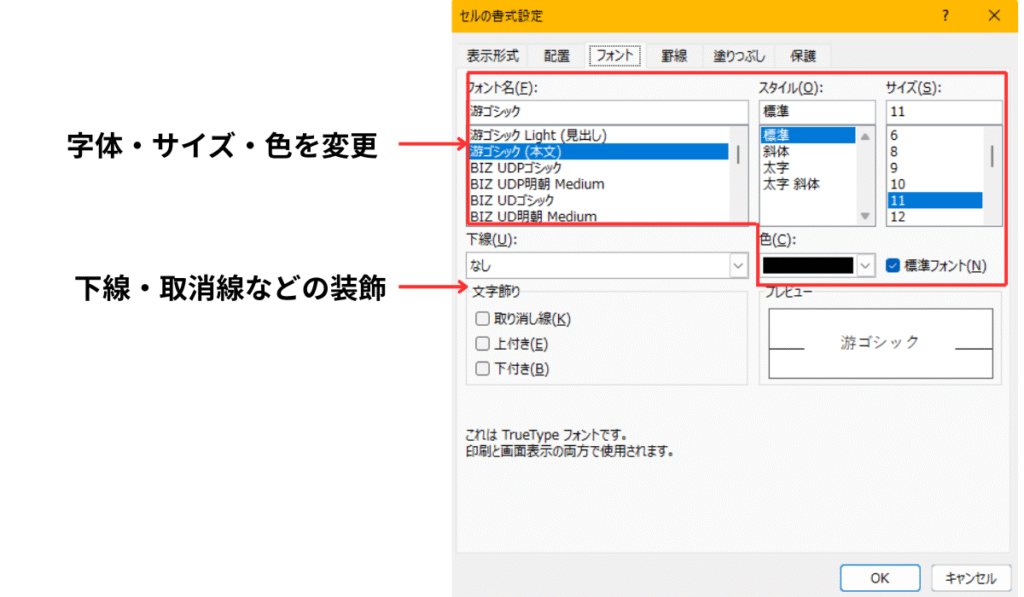Switch to the 配置 tab
1024x597 pixels.
tap(557, 56)
